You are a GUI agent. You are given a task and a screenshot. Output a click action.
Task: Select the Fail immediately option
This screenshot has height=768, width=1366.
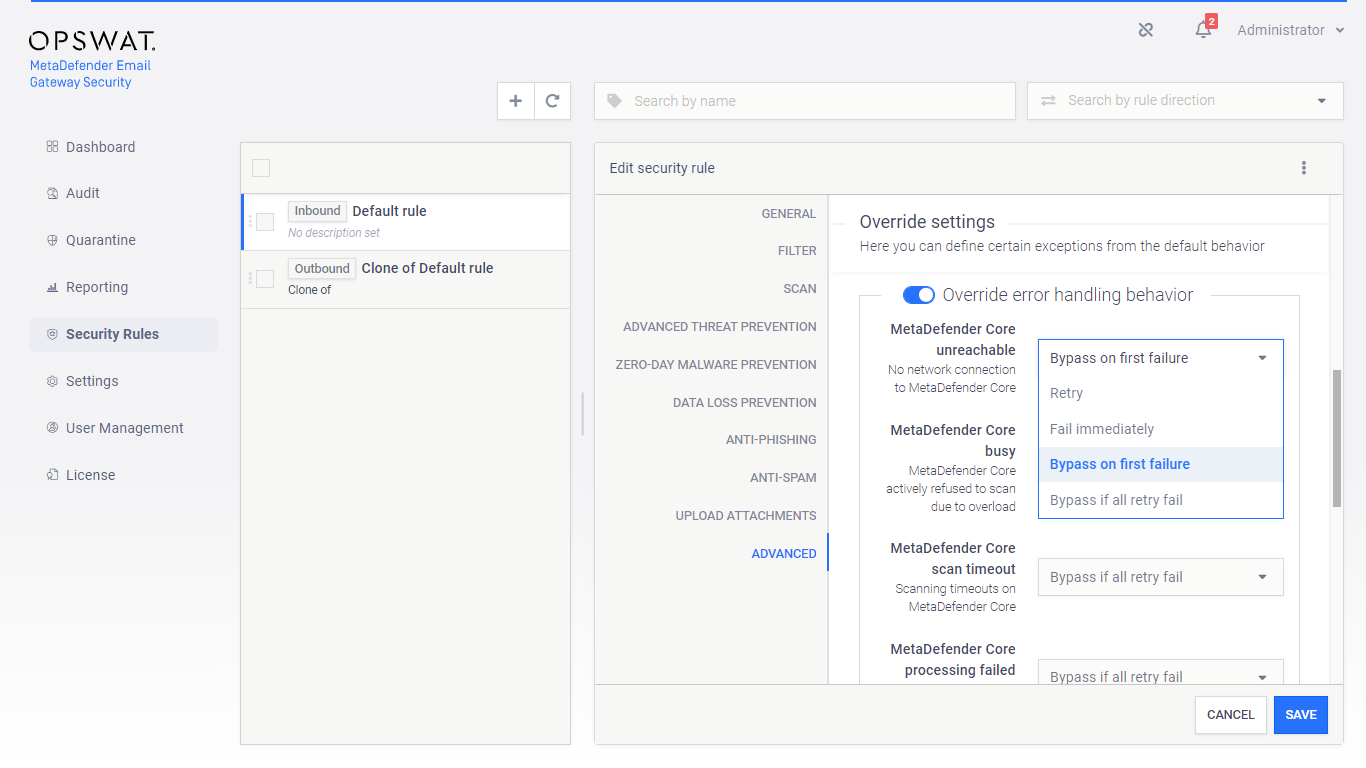coord(1161,429)
